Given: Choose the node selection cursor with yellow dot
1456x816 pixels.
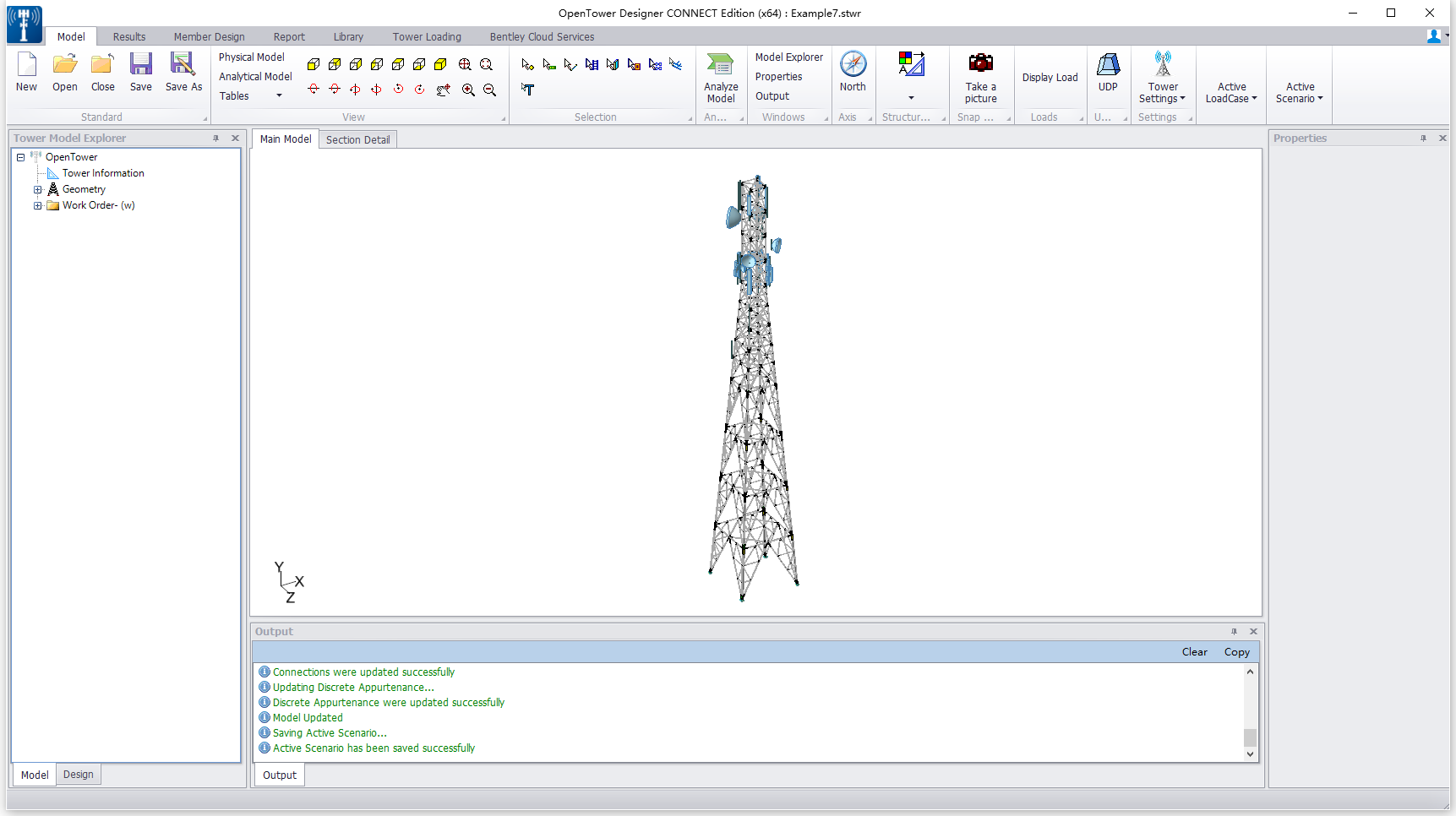Looking at the screenshot, I should tap(528, 64).
